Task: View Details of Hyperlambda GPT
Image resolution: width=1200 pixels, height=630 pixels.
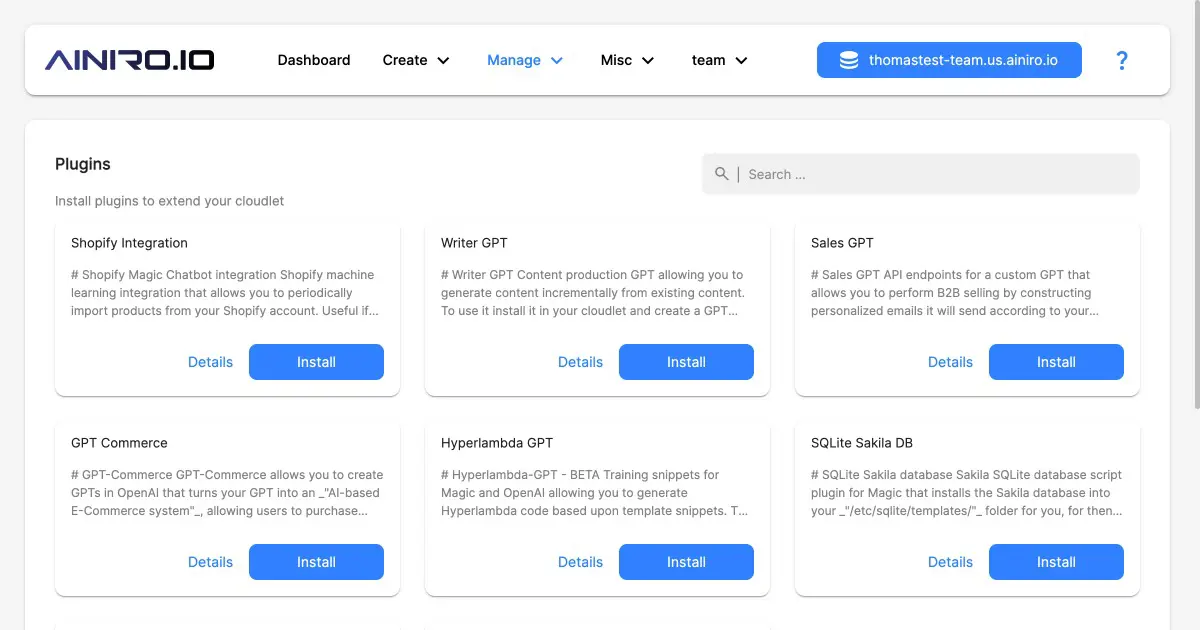Action: [580, 562]
